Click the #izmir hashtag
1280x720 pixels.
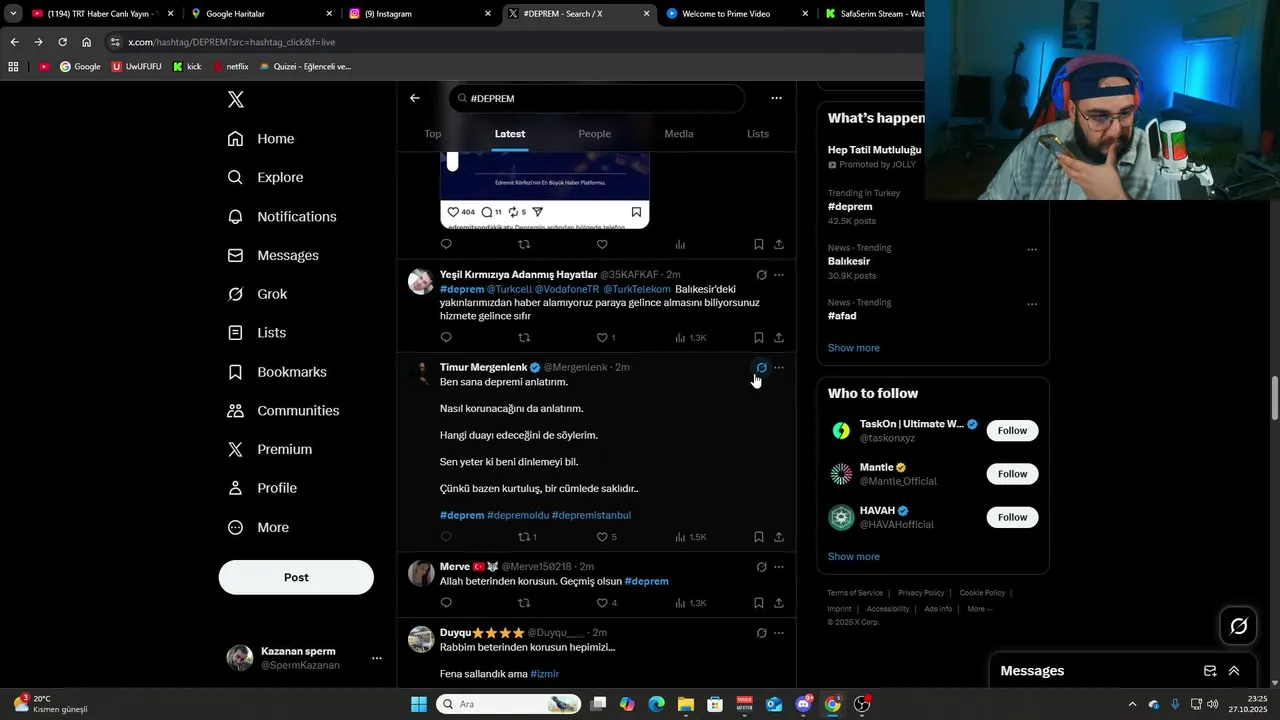click(545, 674)
